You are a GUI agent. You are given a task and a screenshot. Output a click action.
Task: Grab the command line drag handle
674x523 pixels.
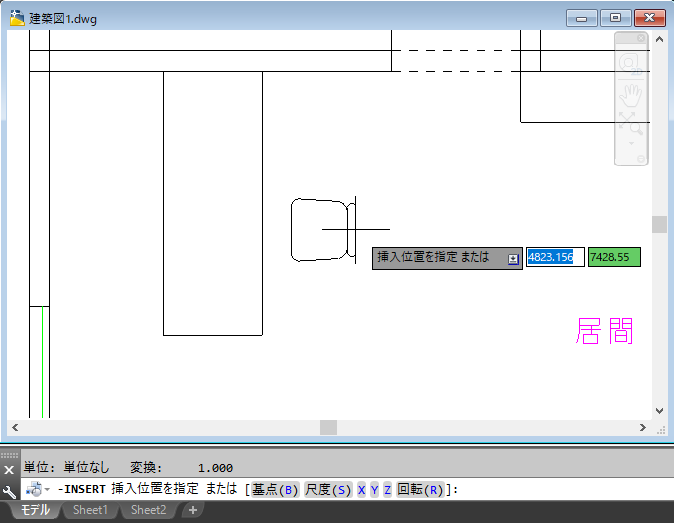click(9, 455)
